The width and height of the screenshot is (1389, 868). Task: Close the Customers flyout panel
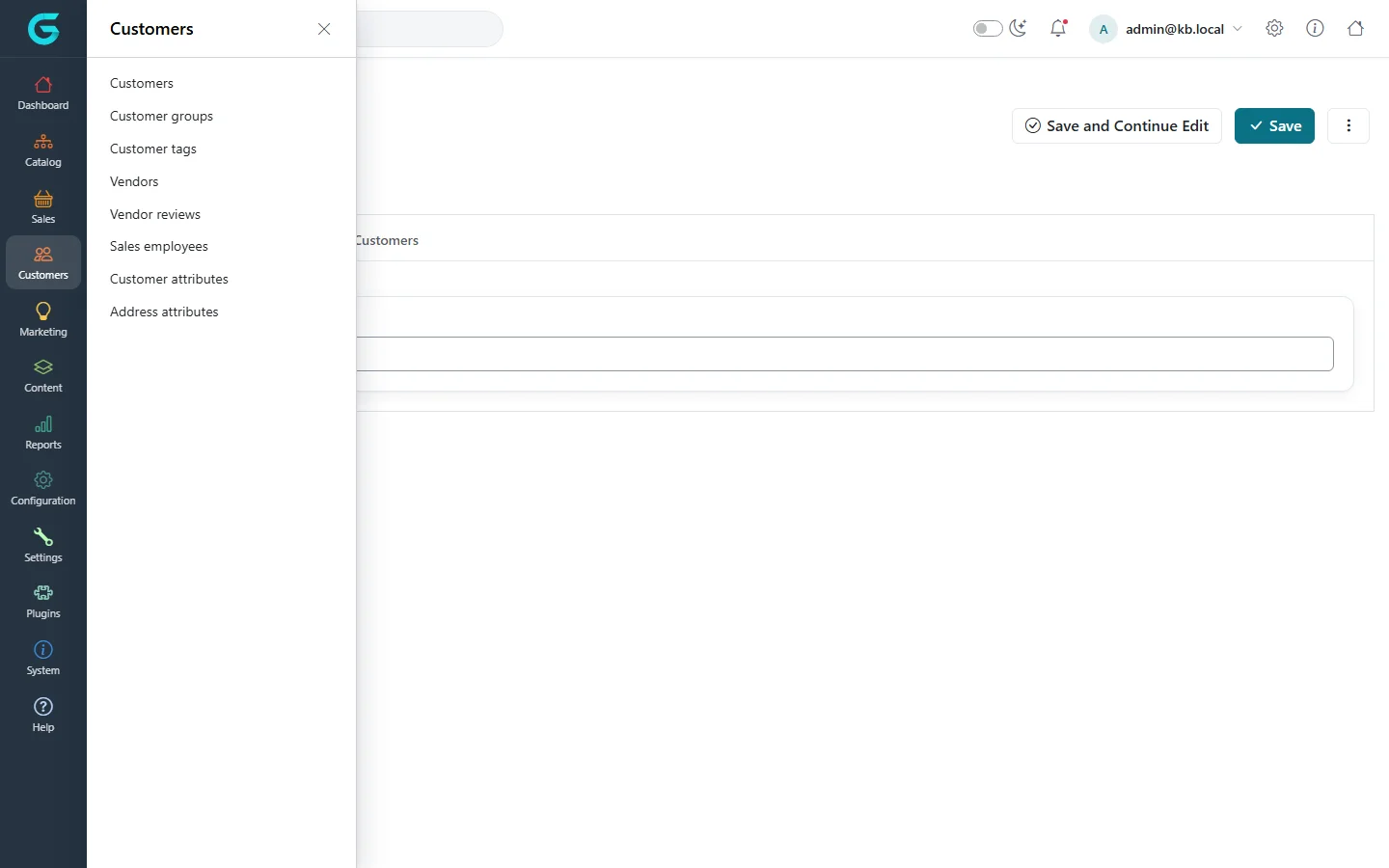click(x=324, y=29)
